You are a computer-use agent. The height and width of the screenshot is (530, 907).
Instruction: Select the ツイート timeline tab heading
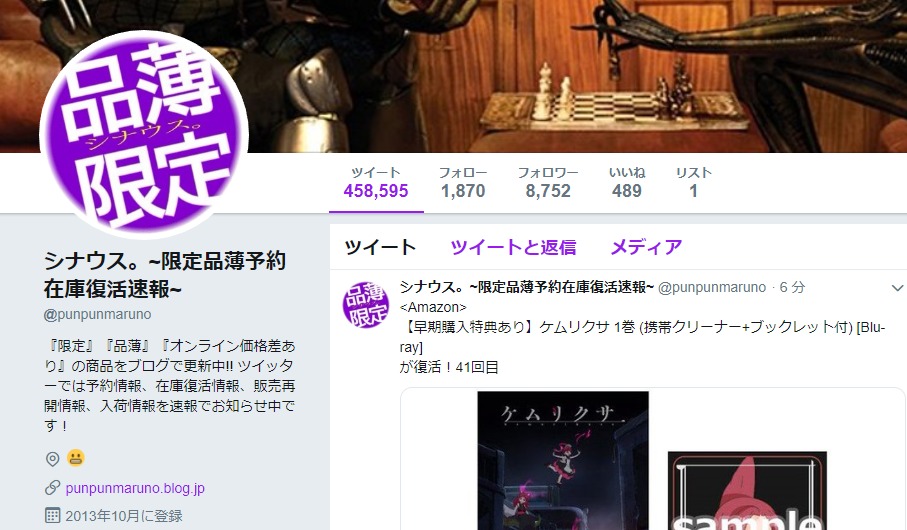pos(380,247)
